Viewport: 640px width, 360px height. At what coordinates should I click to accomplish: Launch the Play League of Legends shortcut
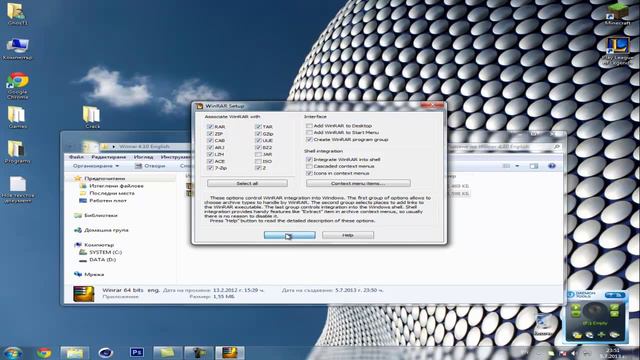point(618,51)
